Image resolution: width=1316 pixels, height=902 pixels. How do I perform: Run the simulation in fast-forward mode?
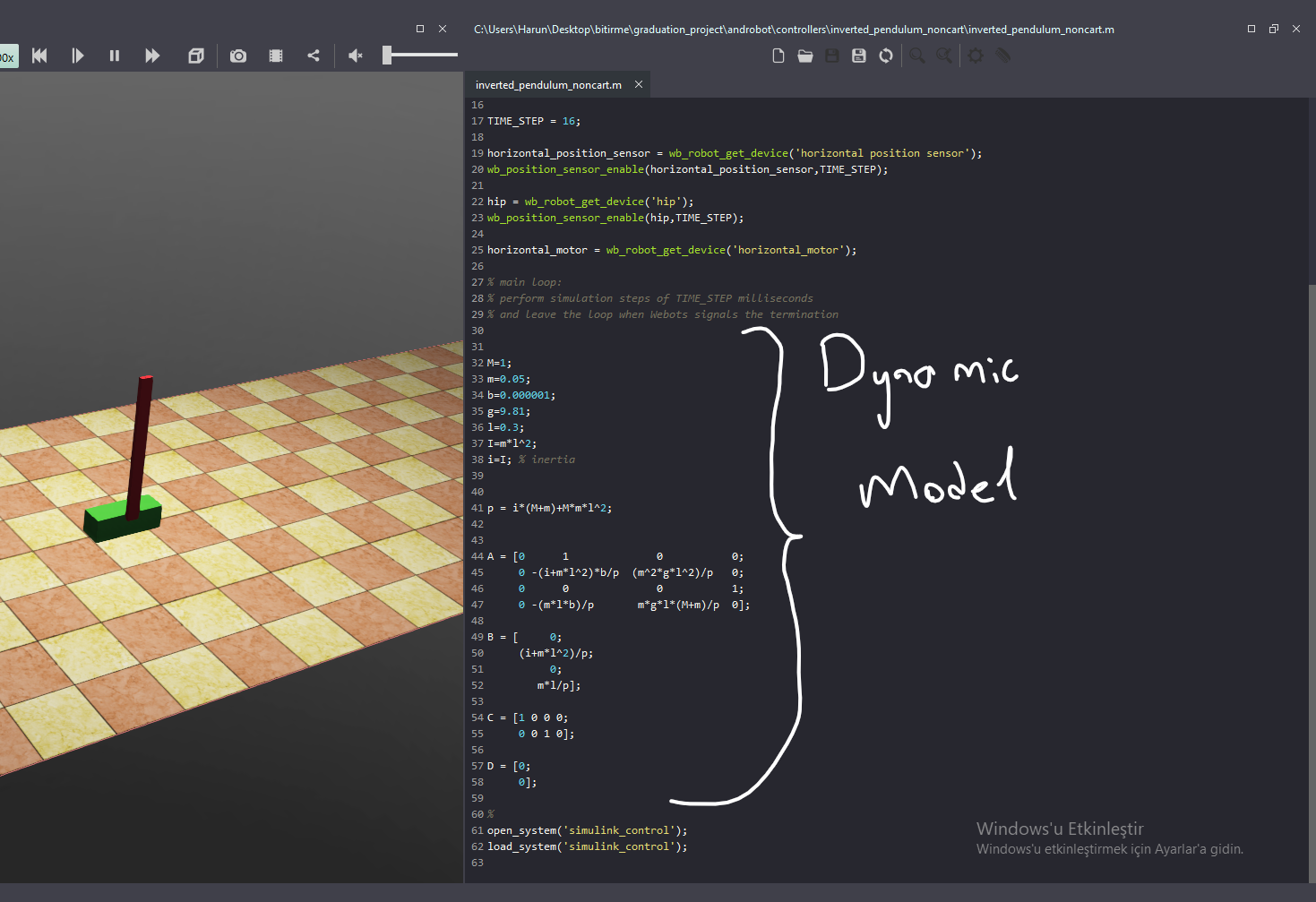click(x=152, y=56)
